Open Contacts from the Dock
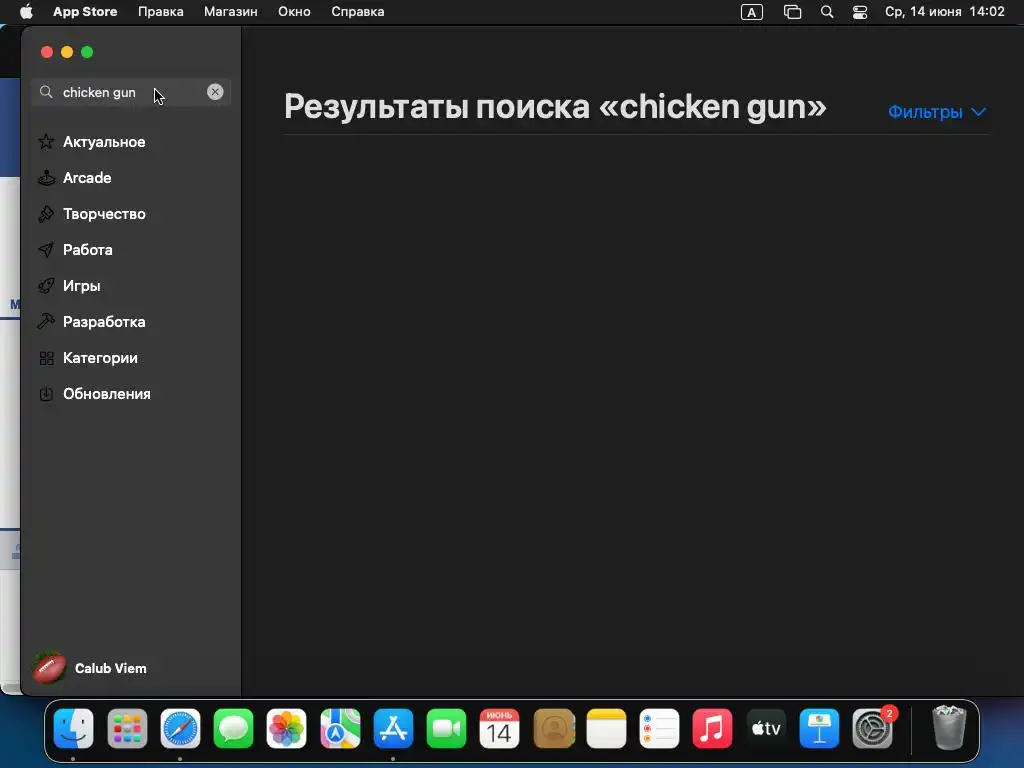 coord(554,728)
